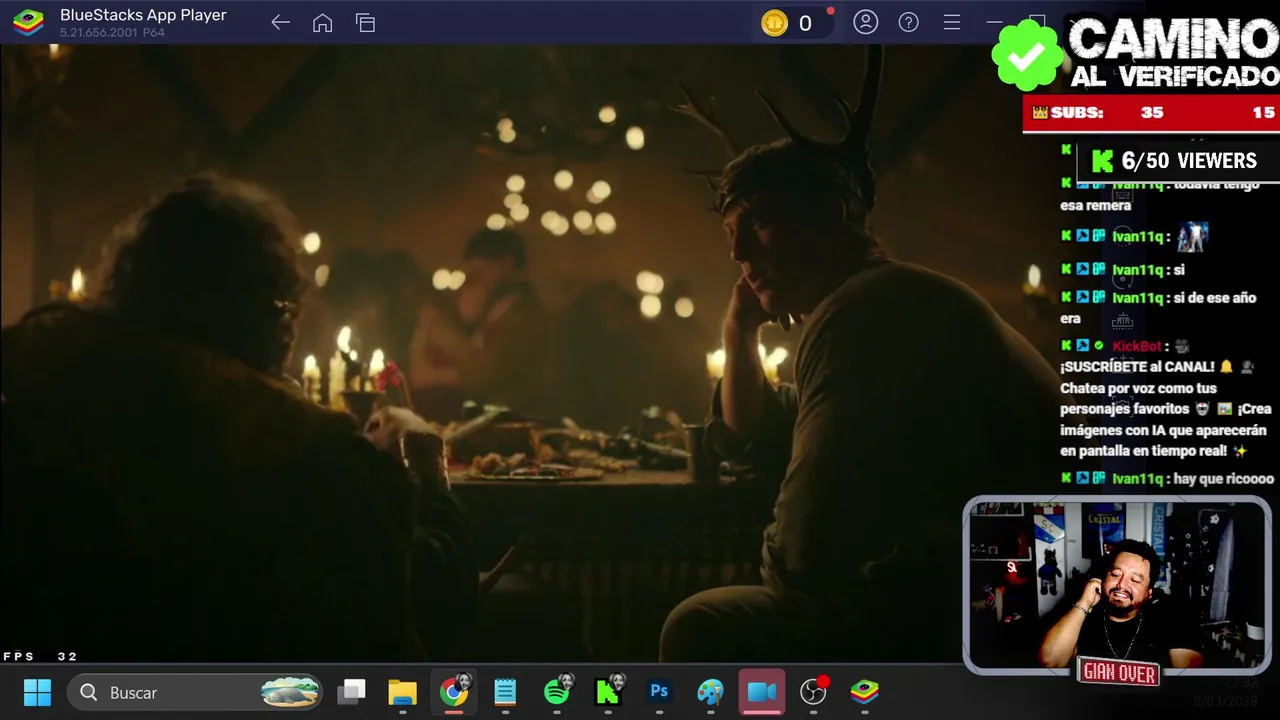Open the BlueStacks help menu
1280x720 pixels.
pos(909,22)
